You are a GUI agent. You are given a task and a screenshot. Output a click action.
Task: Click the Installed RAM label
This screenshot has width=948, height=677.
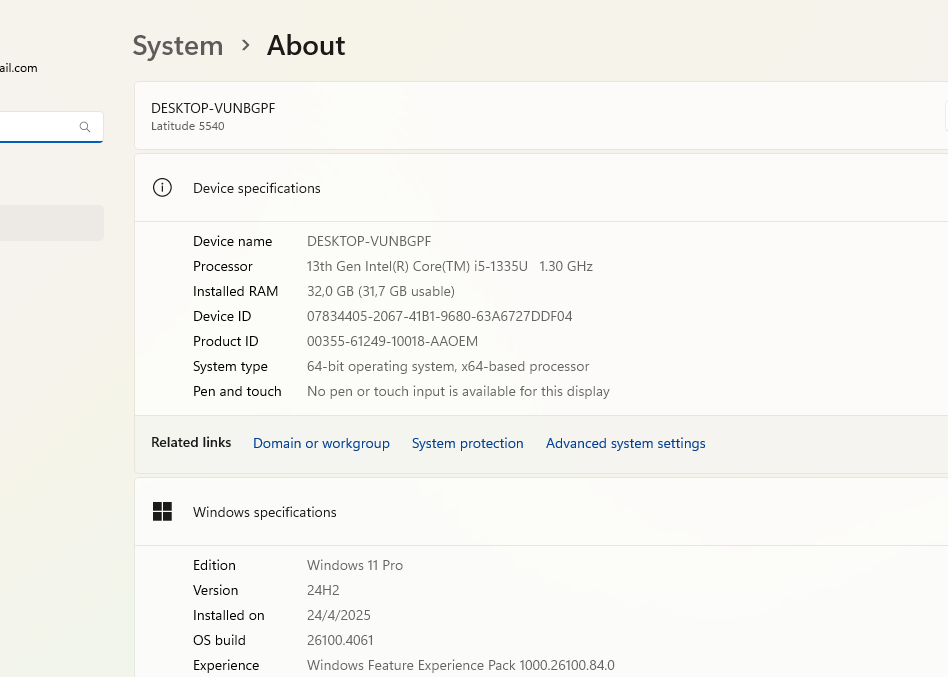pyautogui.click(x=235, y=291)
